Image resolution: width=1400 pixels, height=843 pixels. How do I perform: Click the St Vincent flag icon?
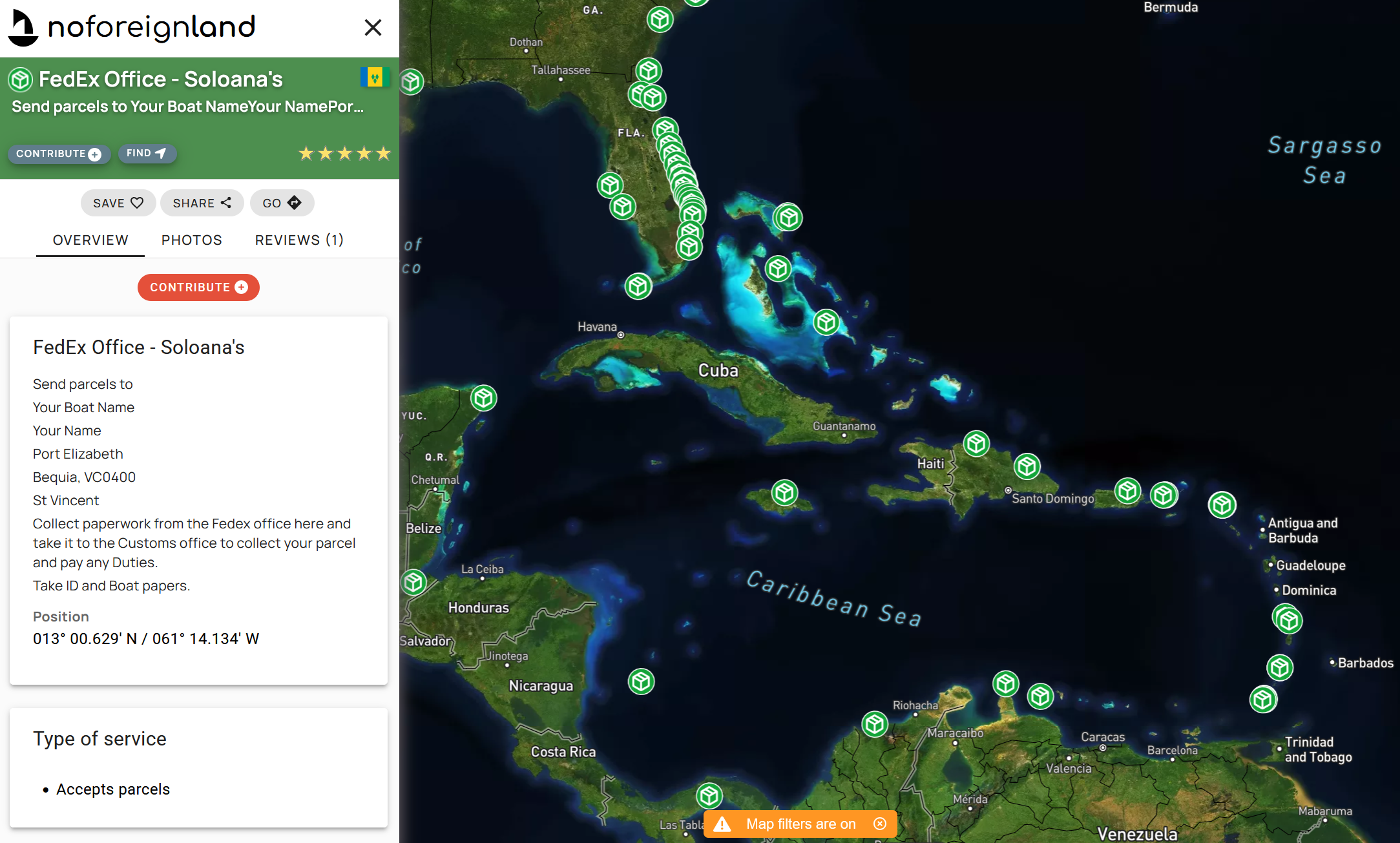375,78
